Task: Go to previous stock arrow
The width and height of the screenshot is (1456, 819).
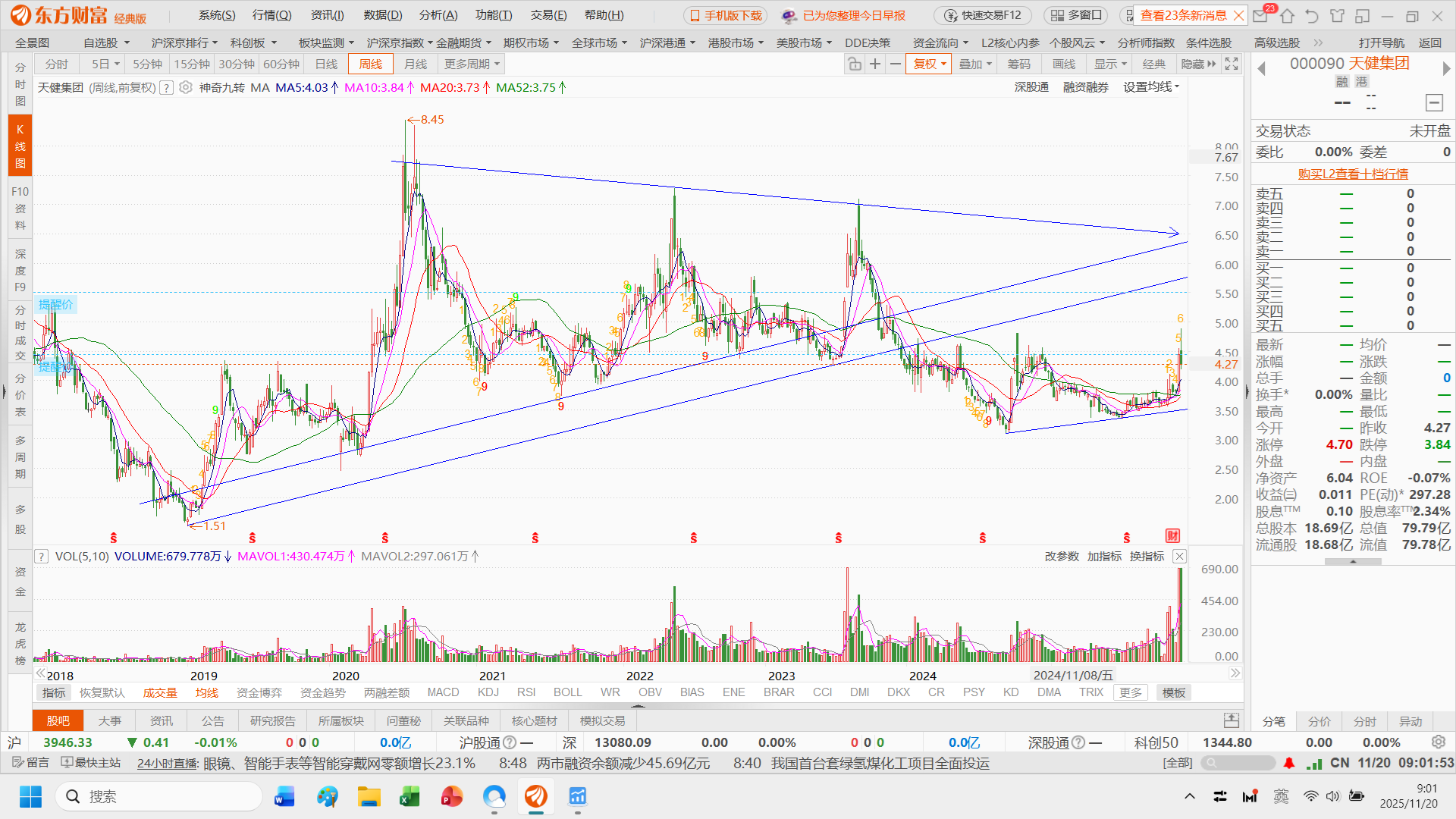Action: [x=1262, y=69]
